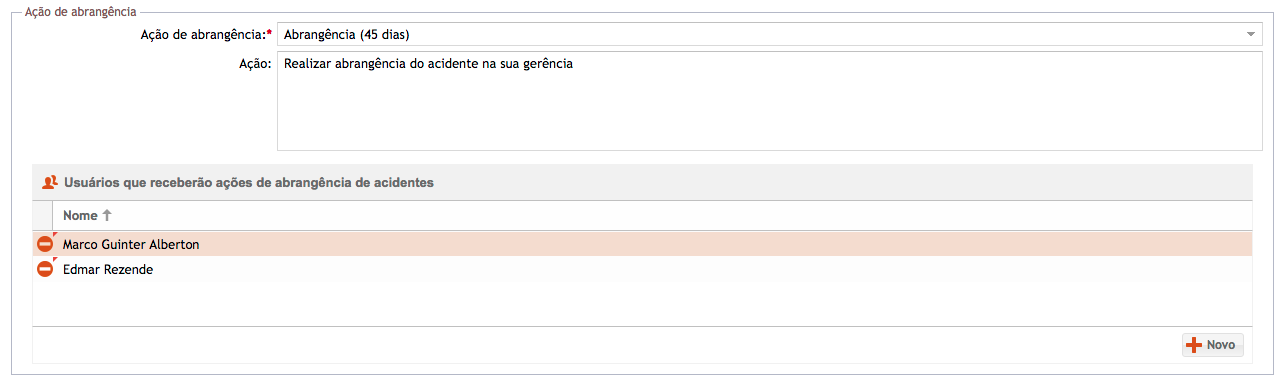
Task: Click the Usuários que receberão ações panel title
Action: coord(249,183)
